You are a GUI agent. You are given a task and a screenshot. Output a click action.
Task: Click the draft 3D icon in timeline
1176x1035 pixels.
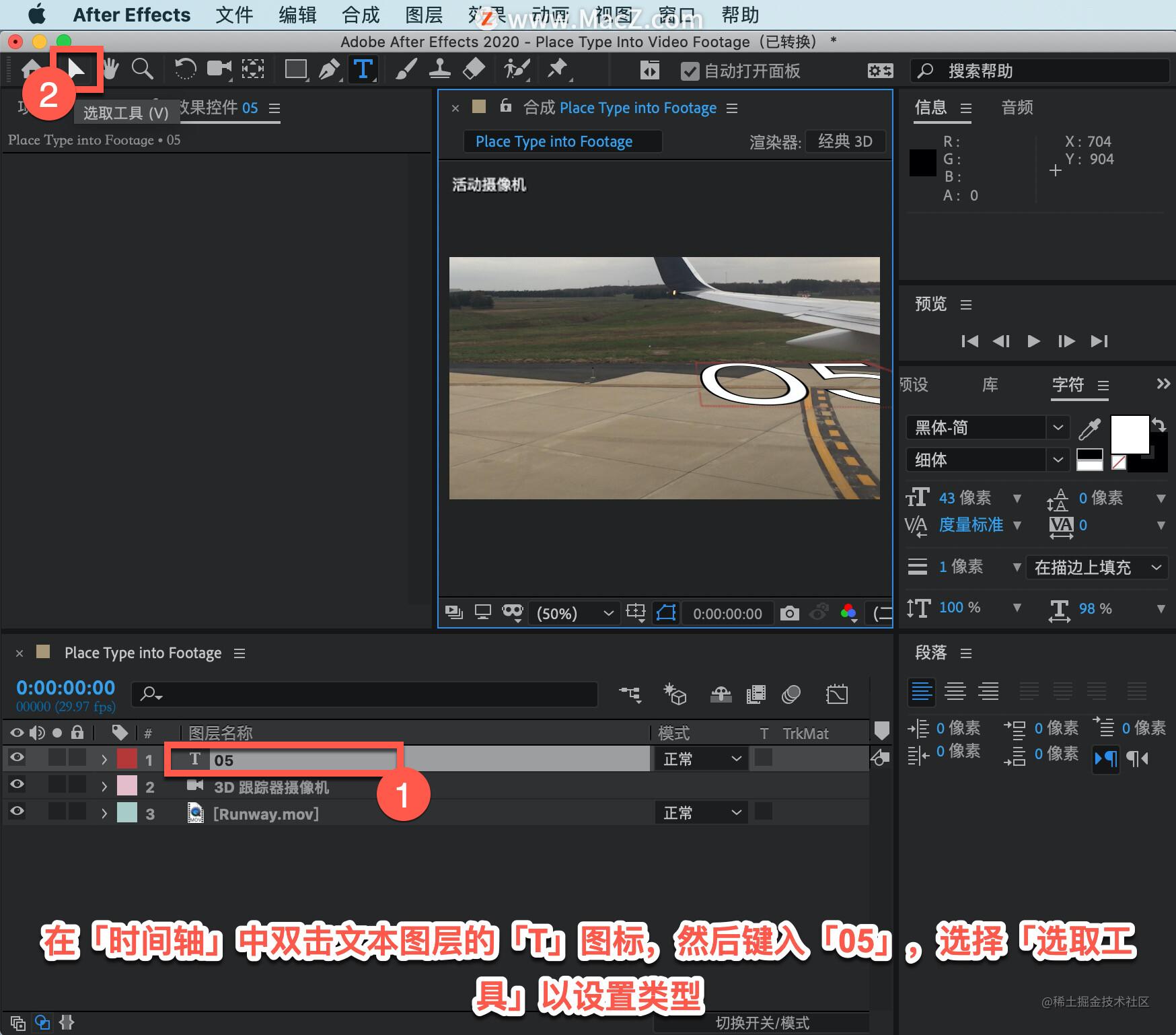pyautogui.click(x=675, y=694)
